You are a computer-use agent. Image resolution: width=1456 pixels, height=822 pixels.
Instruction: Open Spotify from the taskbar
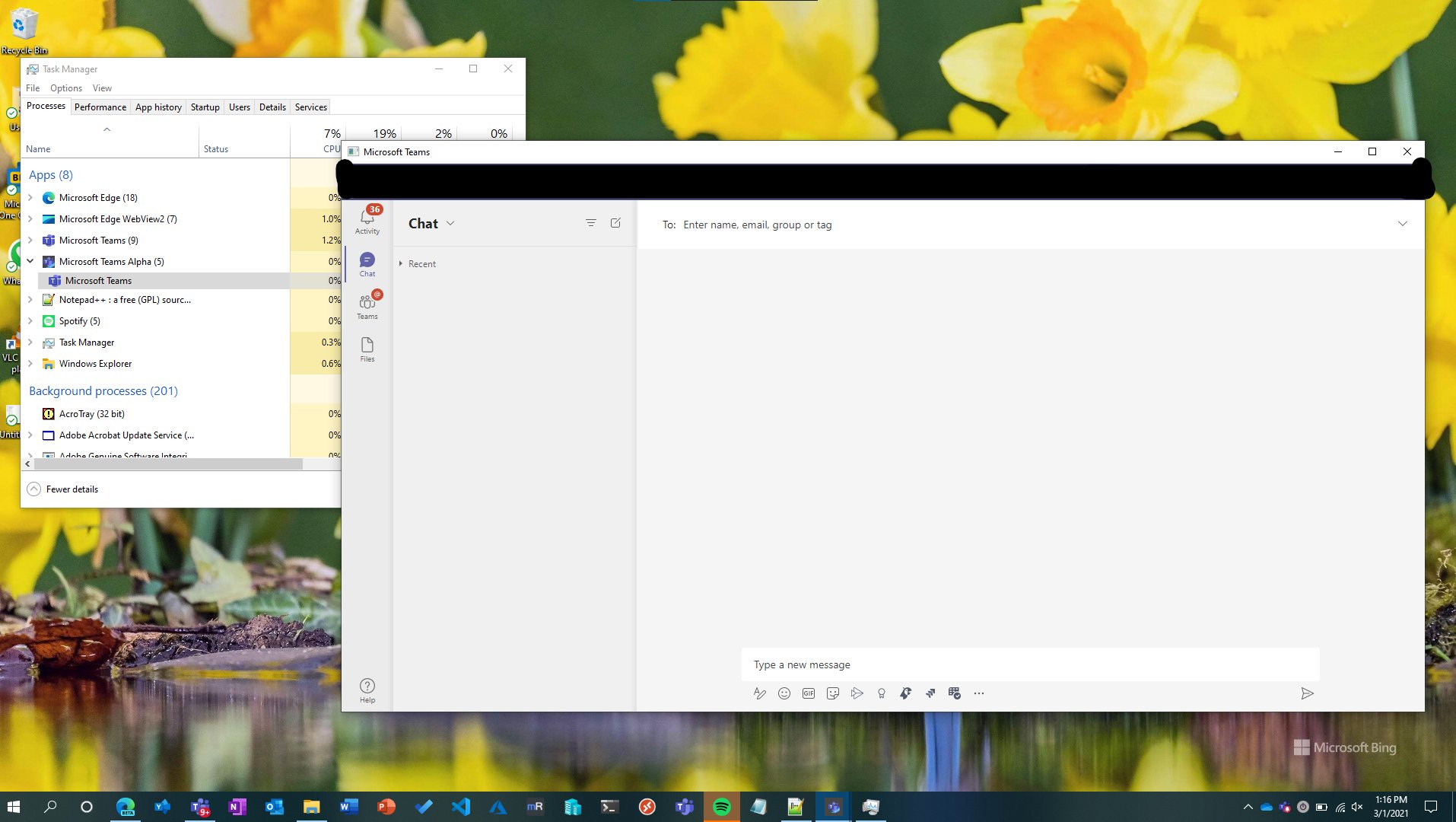coord(722,807)
